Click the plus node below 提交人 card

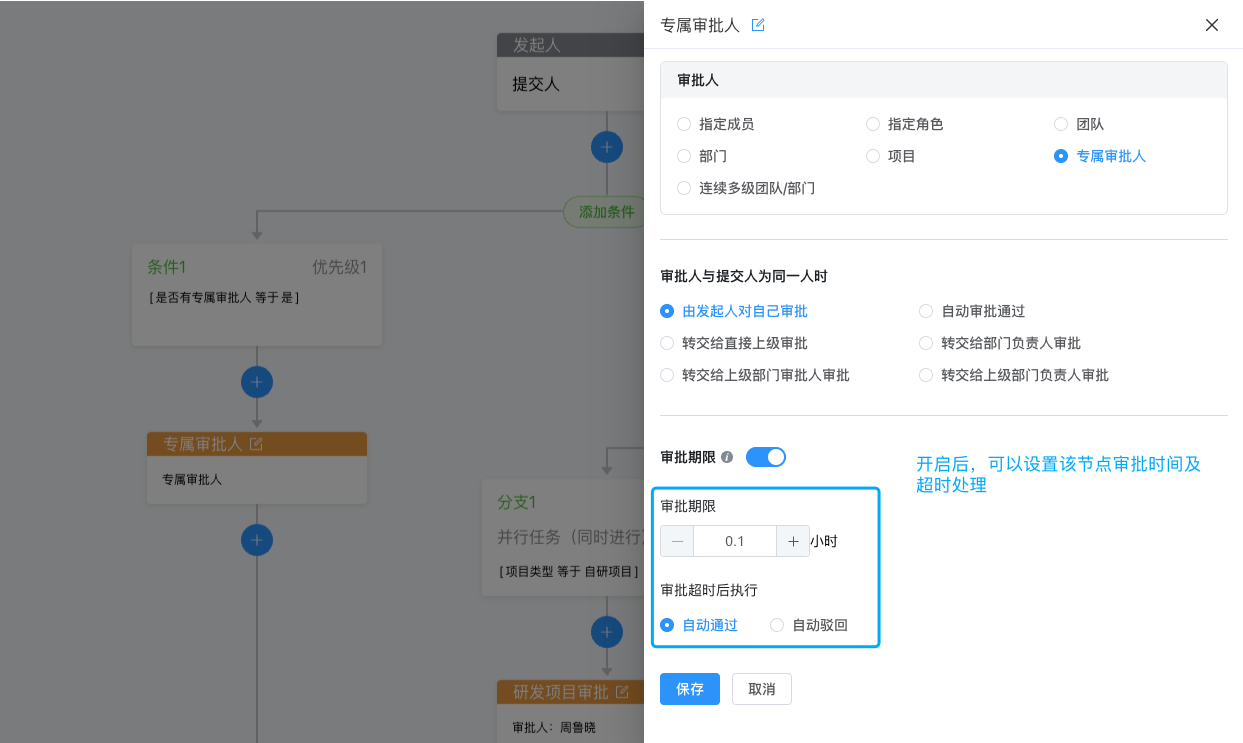pyautogui.click(x=607, y=147)
